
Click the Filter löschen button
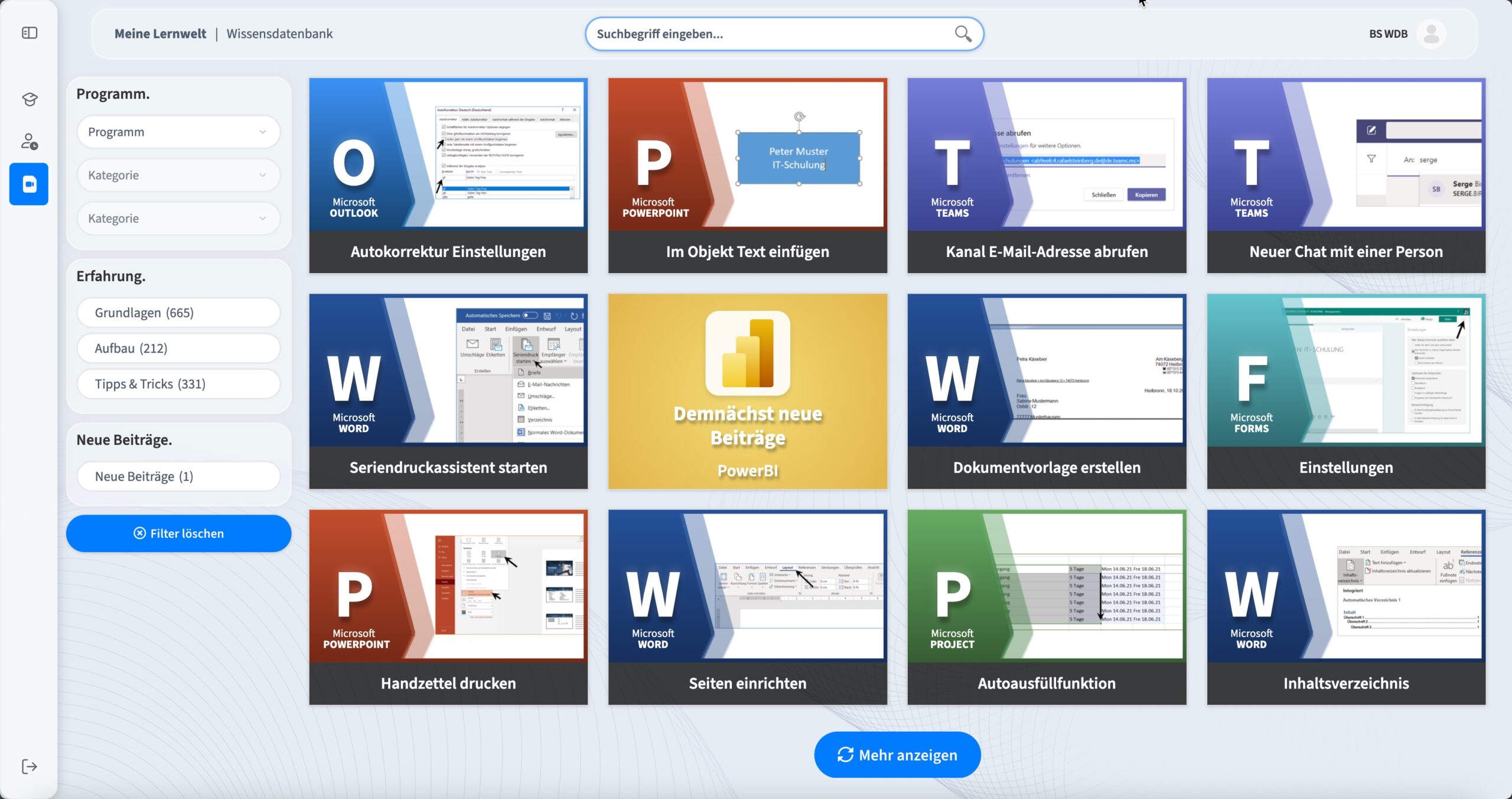click(178, 533)
